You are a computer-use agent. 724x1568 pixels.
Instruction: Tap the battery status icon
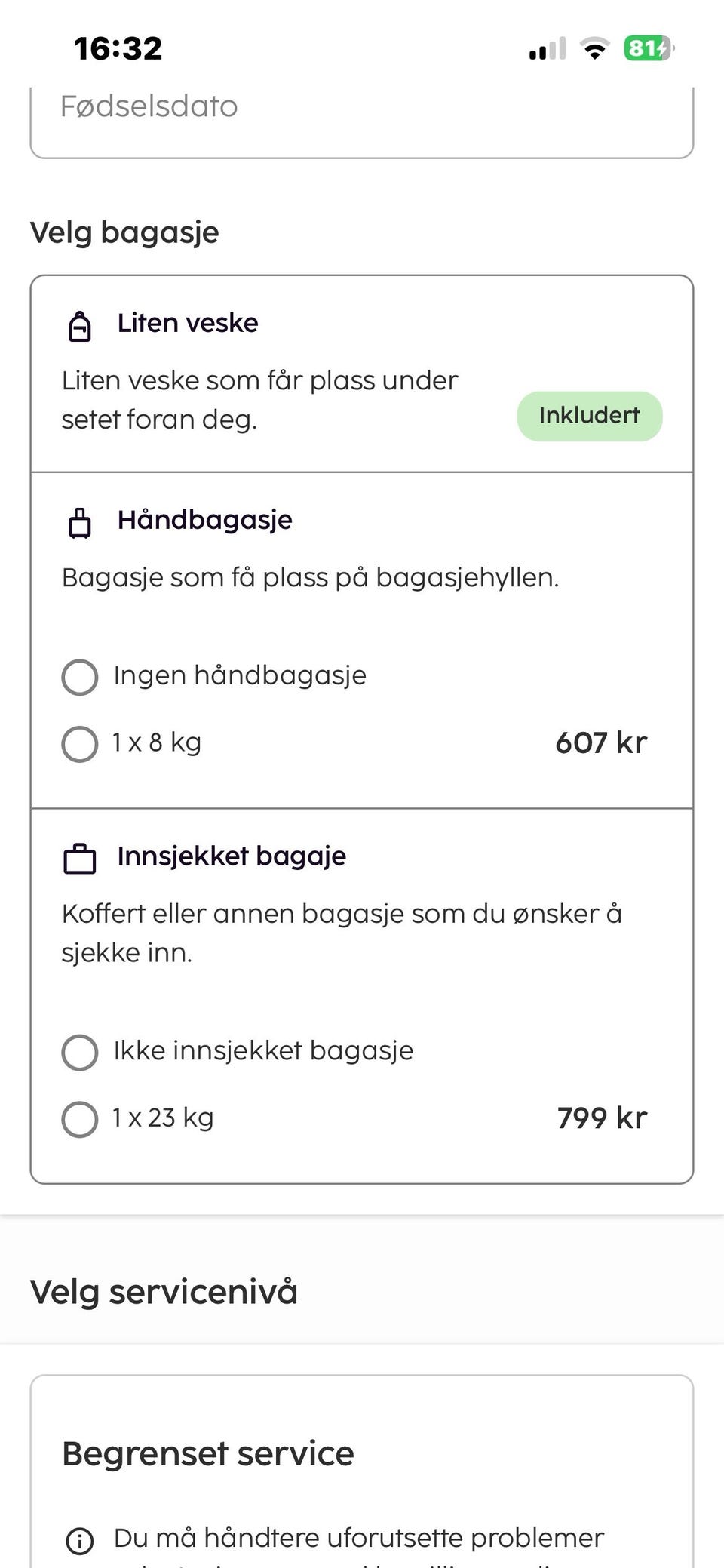[x=648, y=49]
